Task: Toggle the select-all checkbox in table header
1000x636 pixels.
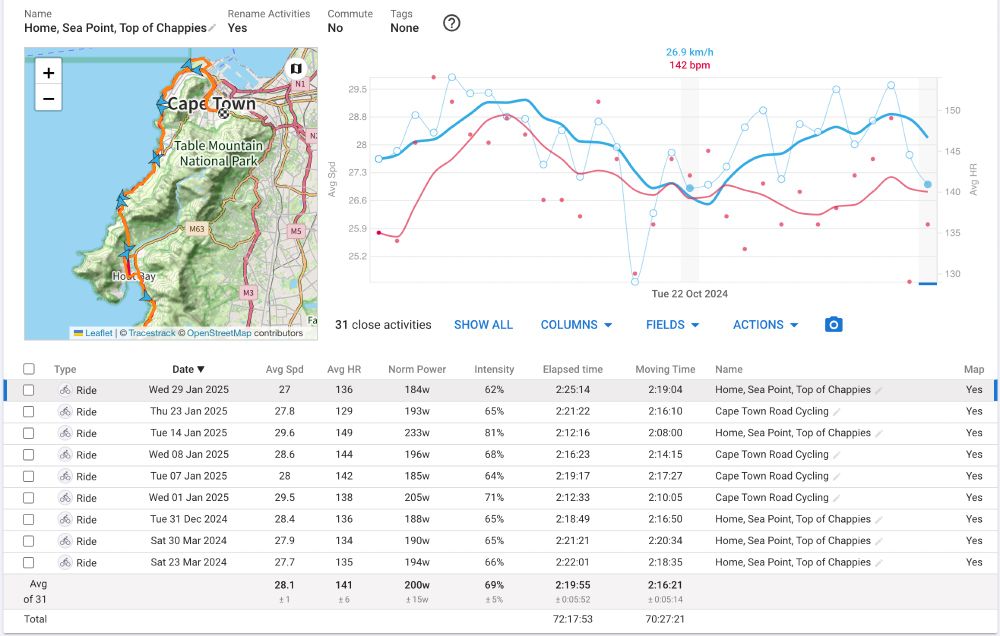Action: pos(29,369)
